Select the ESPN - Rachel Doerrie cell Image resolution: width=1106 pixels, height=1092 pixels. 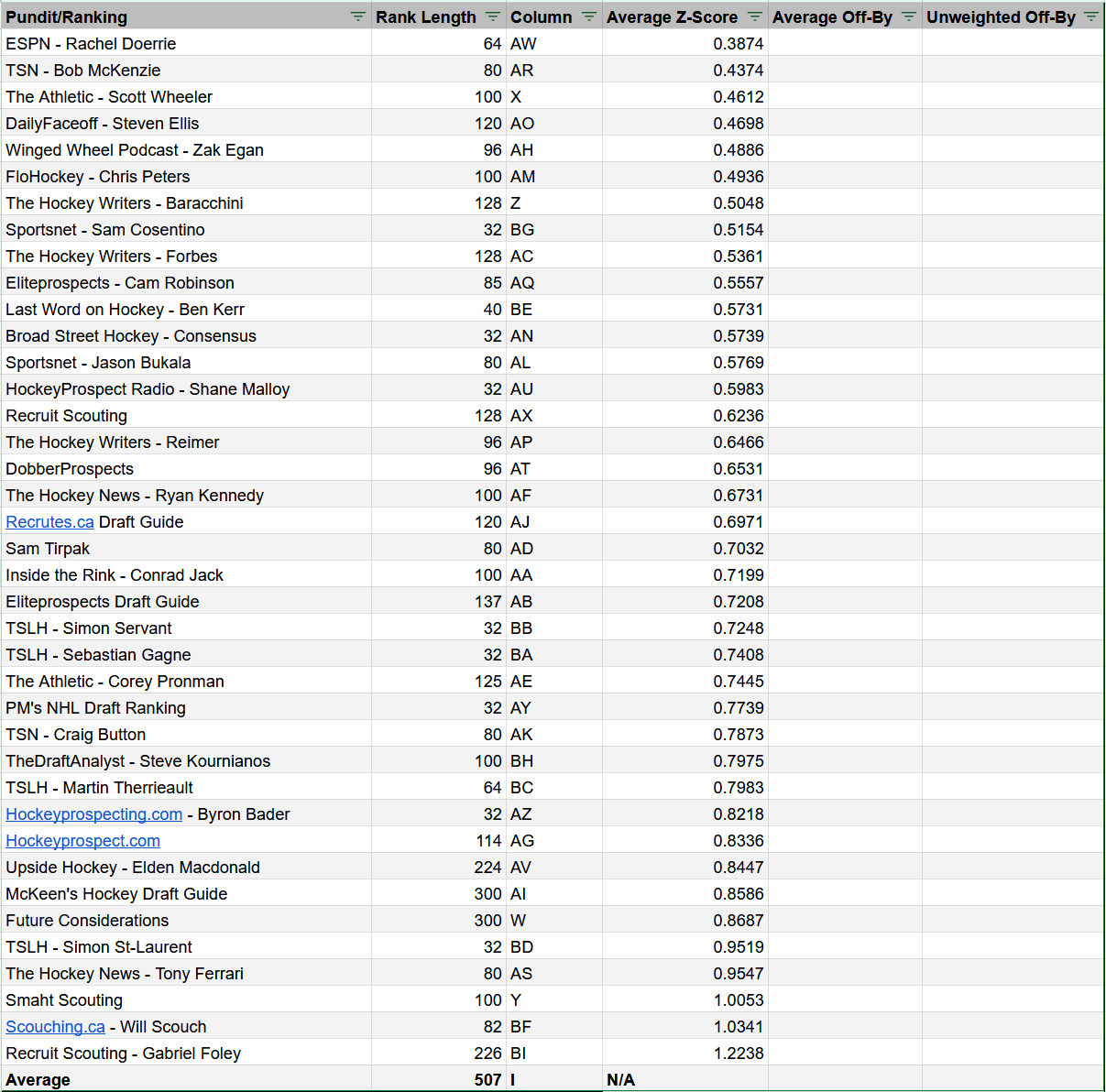(x=186, y=43)
